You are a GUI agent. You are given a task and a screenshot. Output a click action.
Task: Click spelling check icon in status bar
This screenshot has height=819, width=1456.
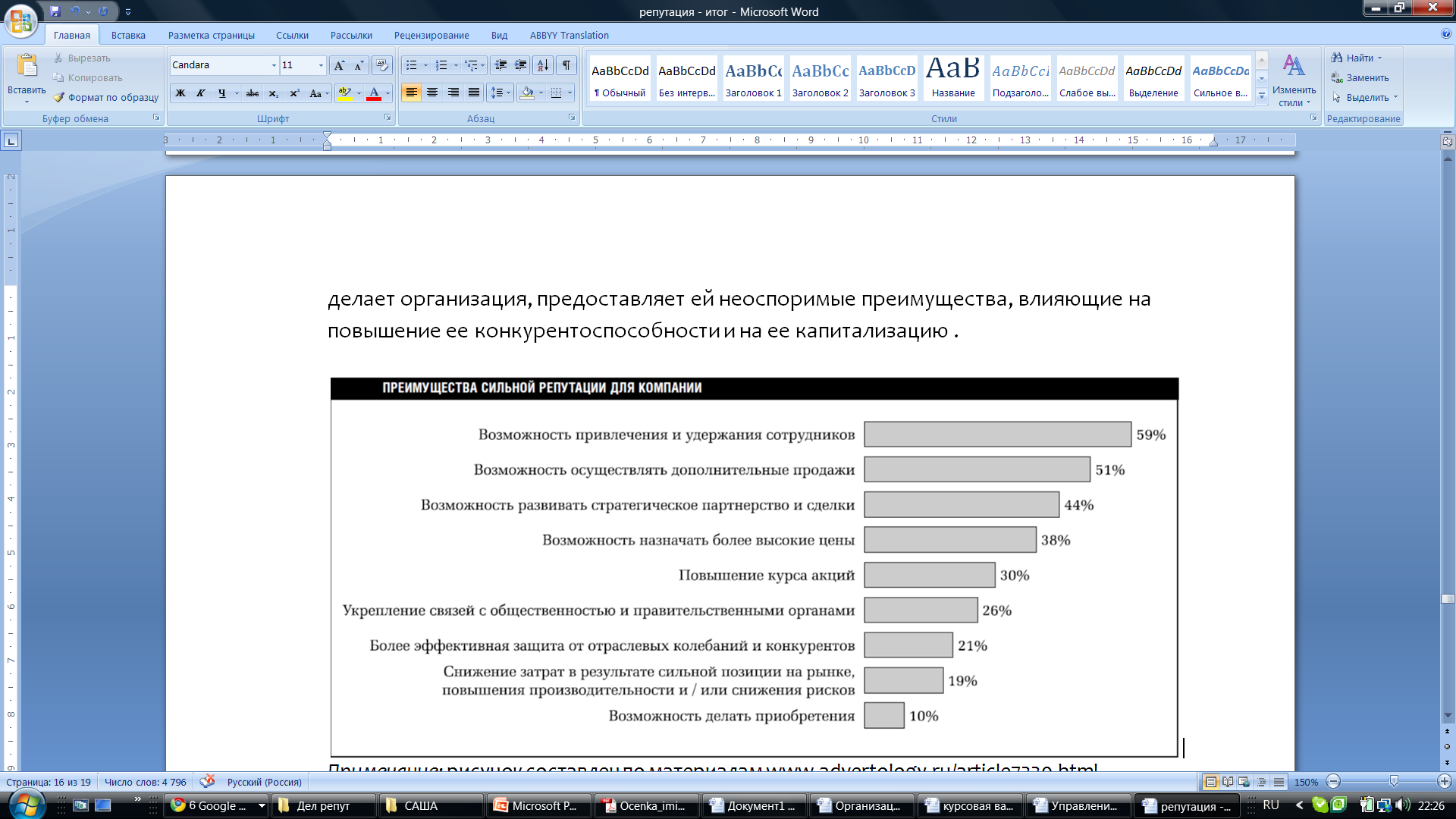(x=207, y=781)
